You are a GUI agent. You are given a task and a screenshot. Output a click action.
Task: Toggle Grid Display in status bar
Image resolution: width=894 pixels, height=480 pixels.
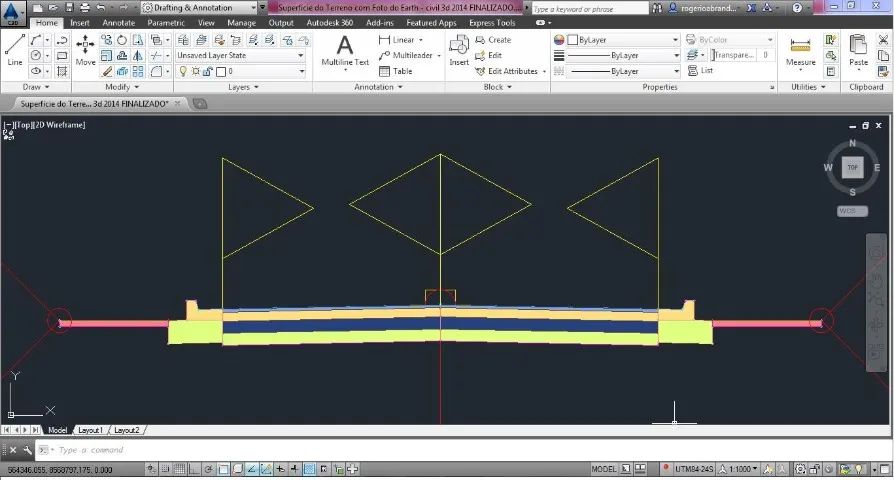[179, 469]
